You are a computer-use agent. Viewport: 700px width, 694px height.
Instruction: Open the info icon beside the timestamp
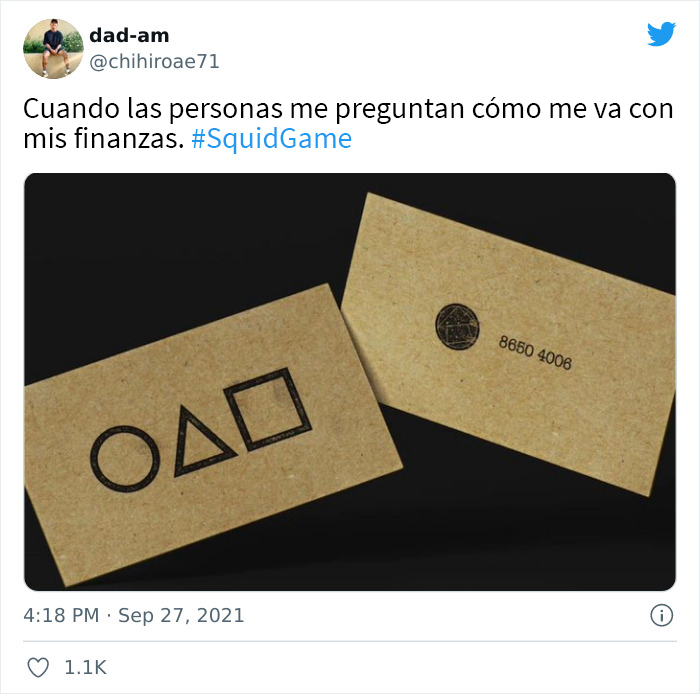click(661, 615)
